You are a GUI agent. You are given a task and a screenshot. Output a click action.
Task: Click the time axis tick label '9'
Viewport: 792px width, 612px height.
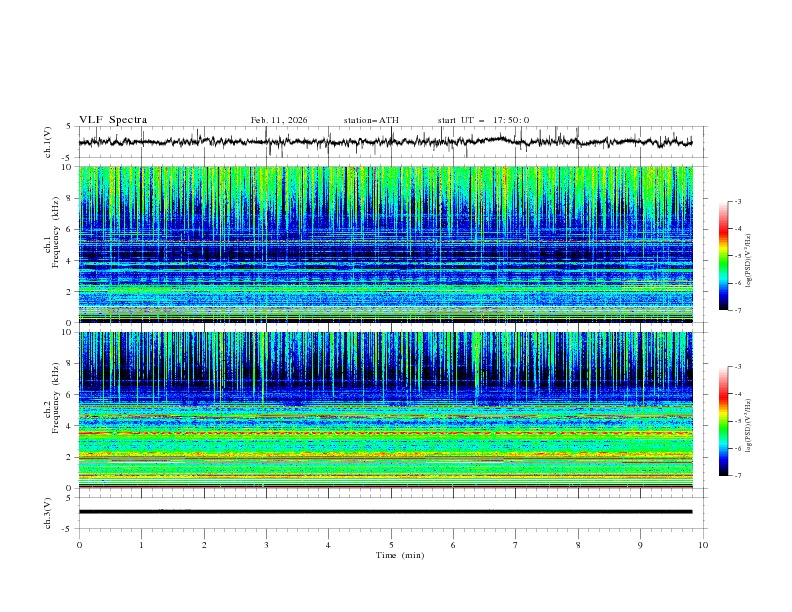(640, 545)
